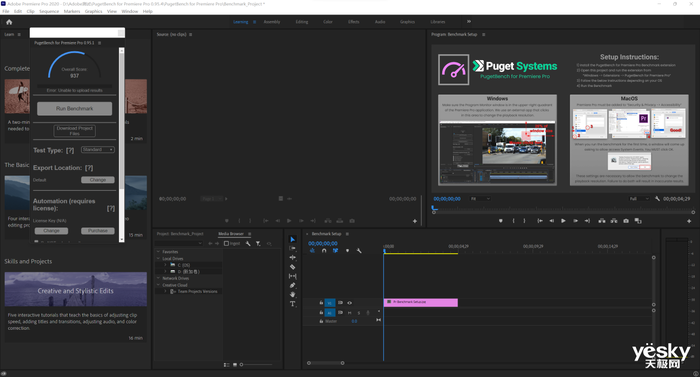This screenshot has width=700, height=377.
Task: Click the Extract button in Program monitor
Action: click(614, 221)
